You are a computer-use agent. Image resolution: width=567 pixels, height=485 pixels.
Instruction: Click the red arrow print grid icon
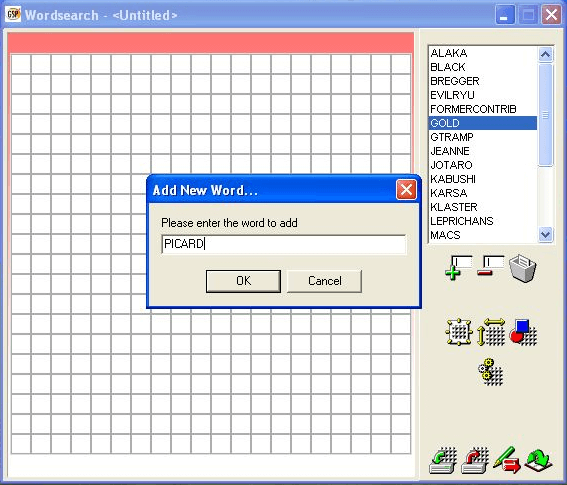click(475, 460)
